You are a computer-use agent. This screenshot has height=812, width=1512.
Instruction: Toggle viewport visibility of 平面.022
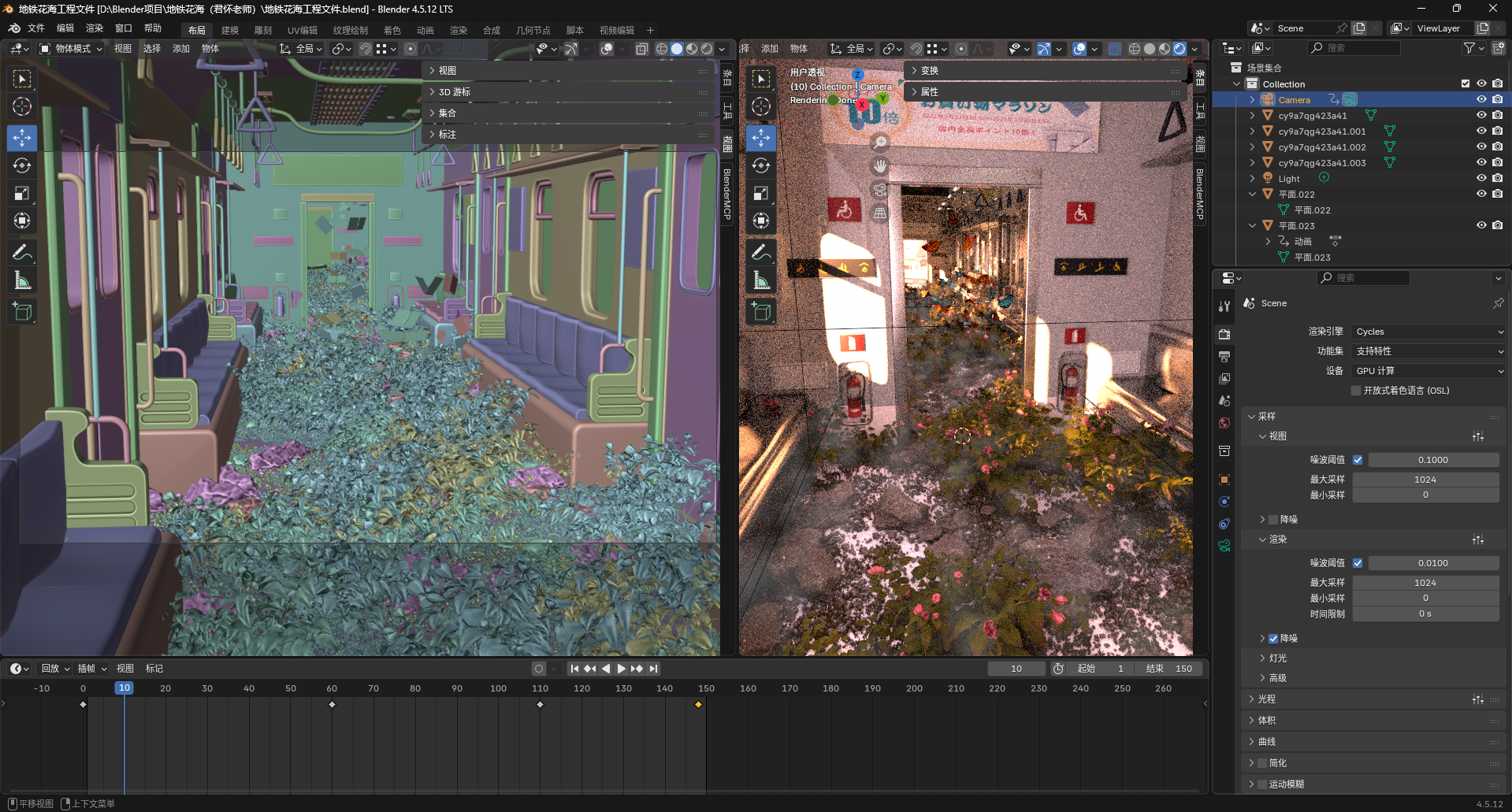1481,195
